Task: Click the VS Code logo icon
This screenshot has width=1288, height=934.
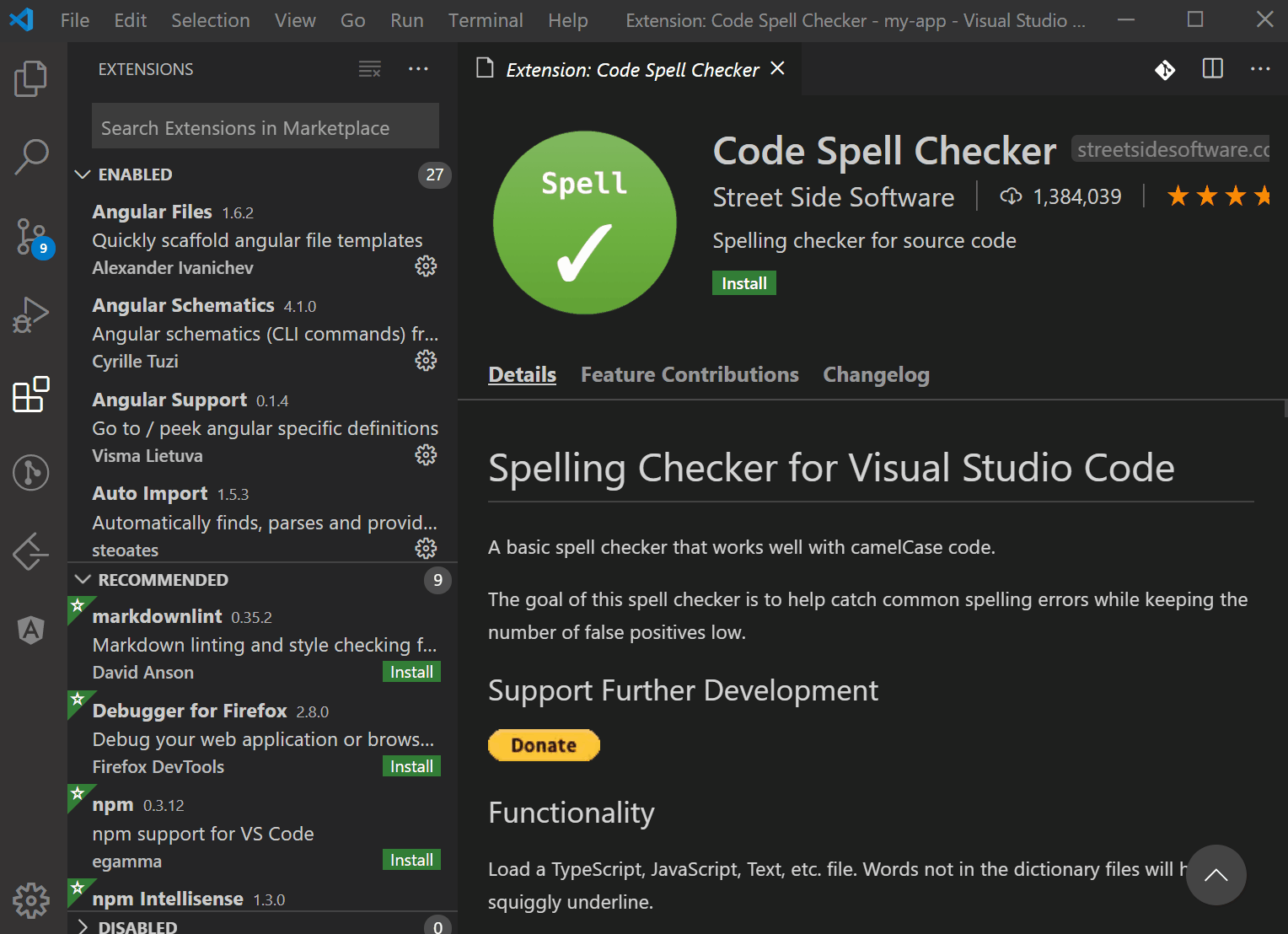Action: 21,19
